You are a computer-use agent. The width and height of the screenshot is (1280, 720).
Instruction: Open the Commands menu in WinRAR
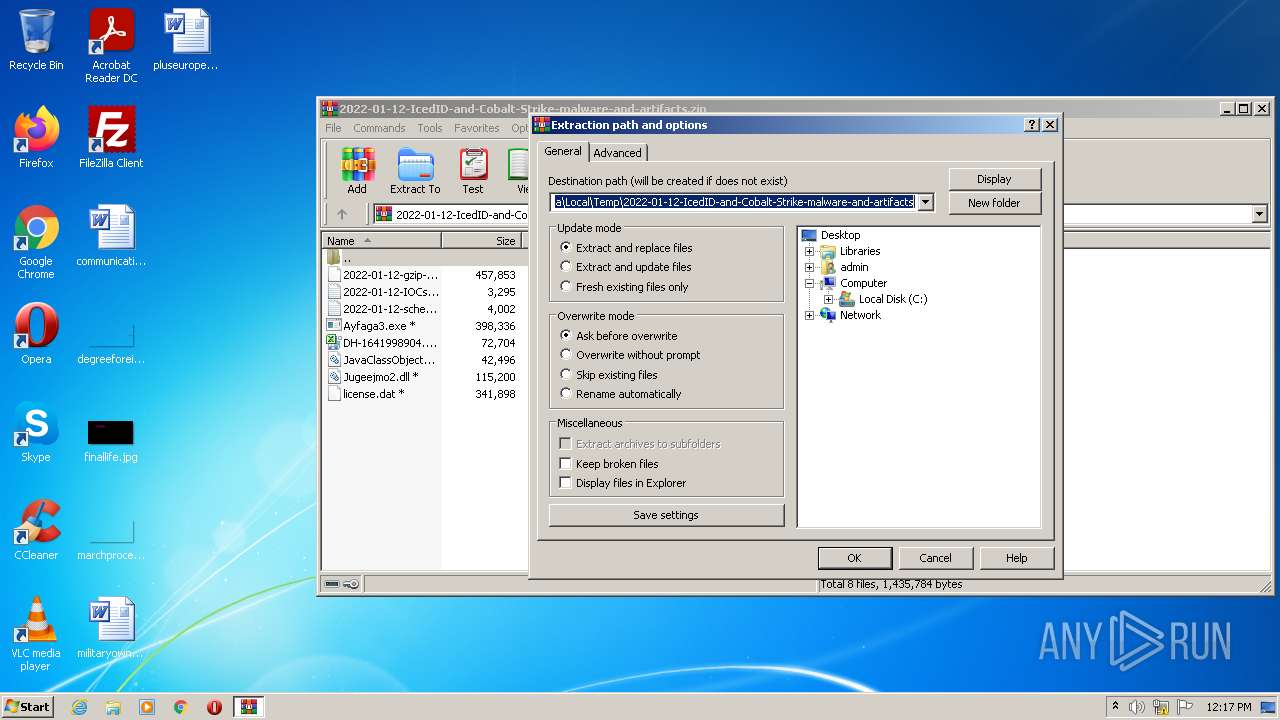coord(379,128)
